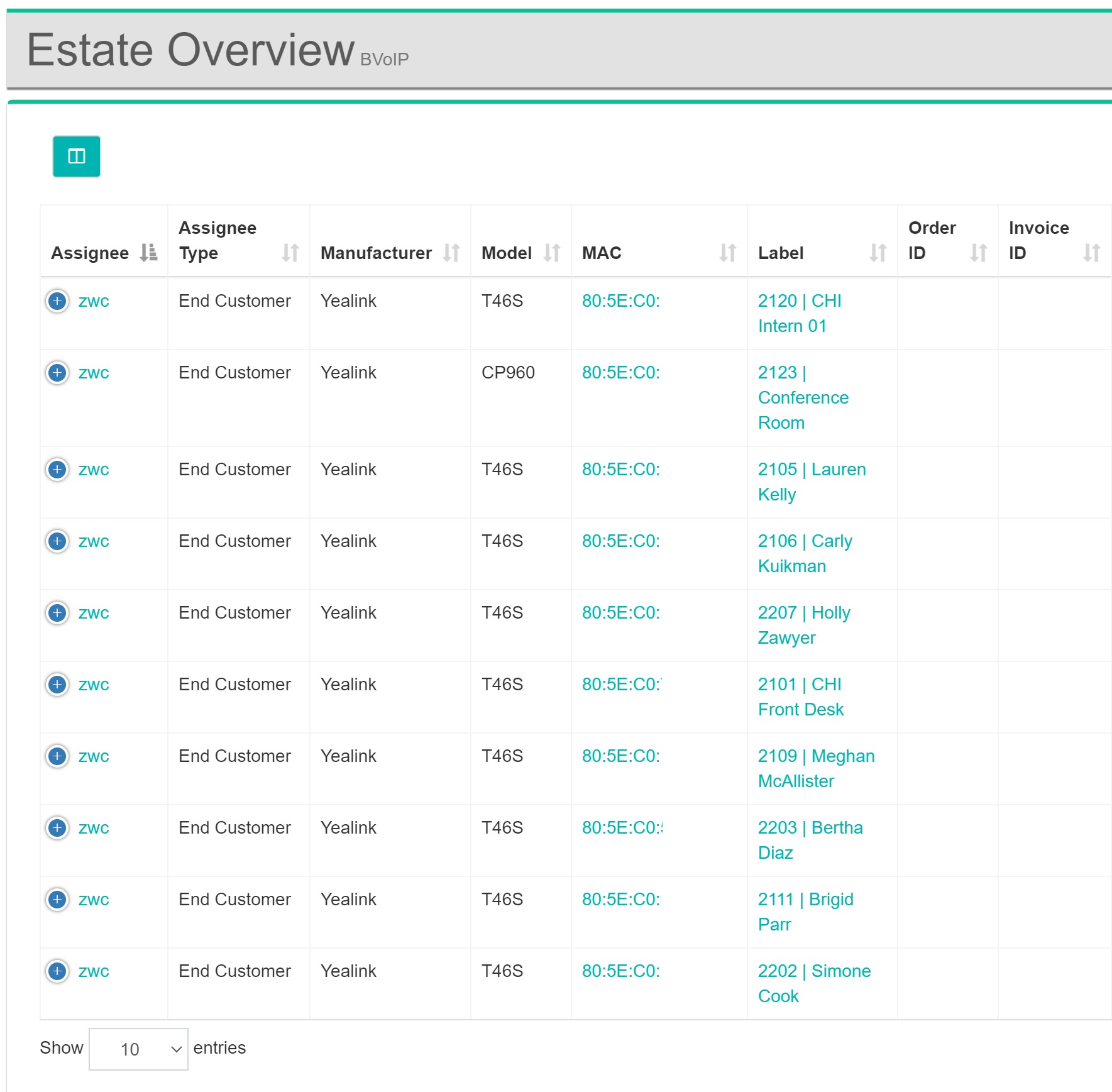
Task: Open label link 2123 | Conference Room
Action: pos(803,397)
